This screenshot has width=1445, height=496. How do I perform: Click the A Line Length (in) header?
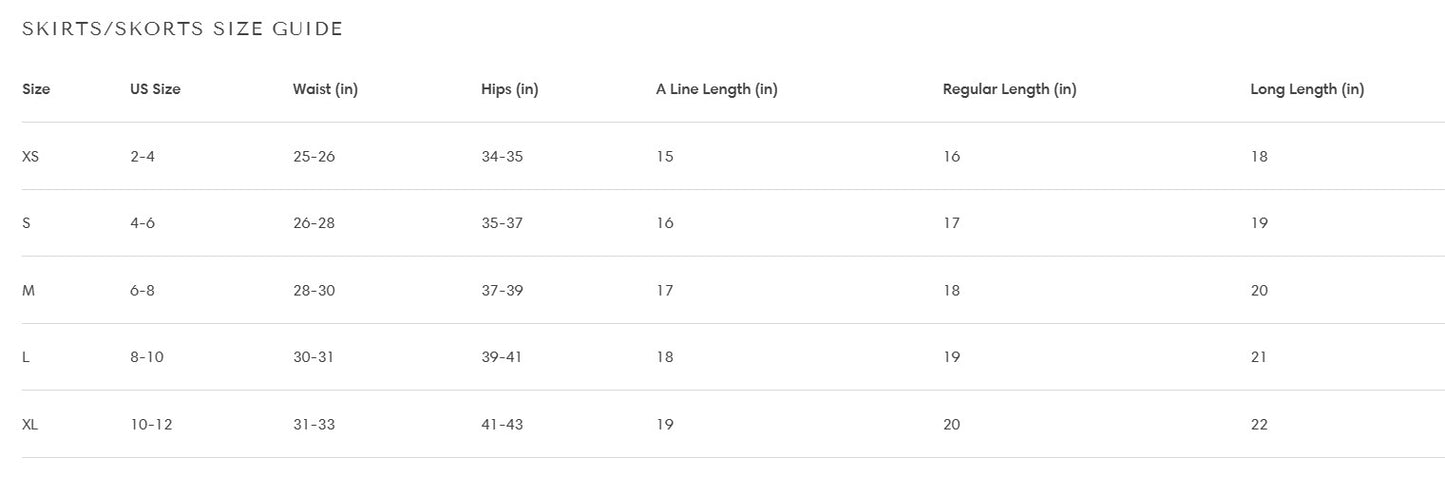pos(716,89)
